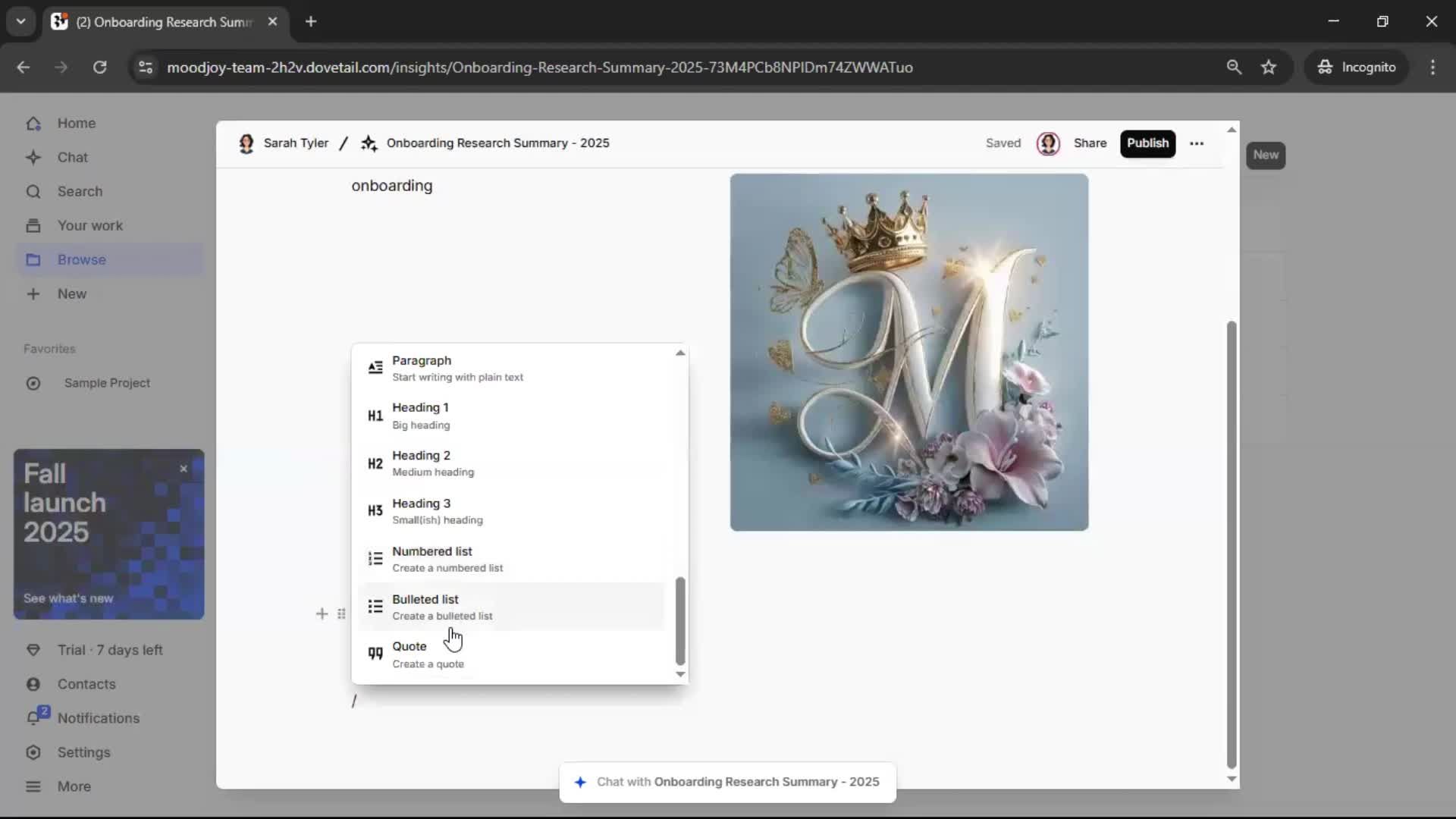
Task: Click the three-dot more options icon
Action: pos(1197,143)
